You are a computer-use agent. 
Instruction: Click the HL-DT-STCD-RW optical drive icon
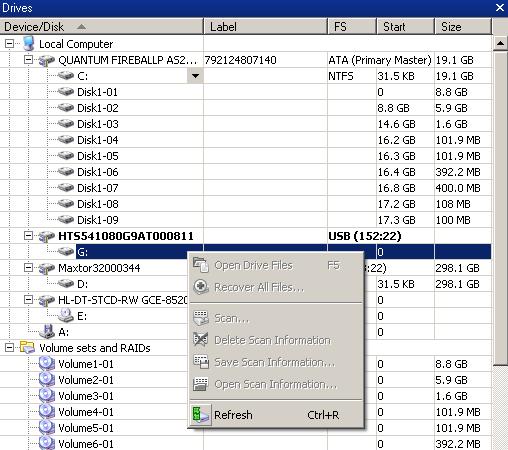point(47,300)
